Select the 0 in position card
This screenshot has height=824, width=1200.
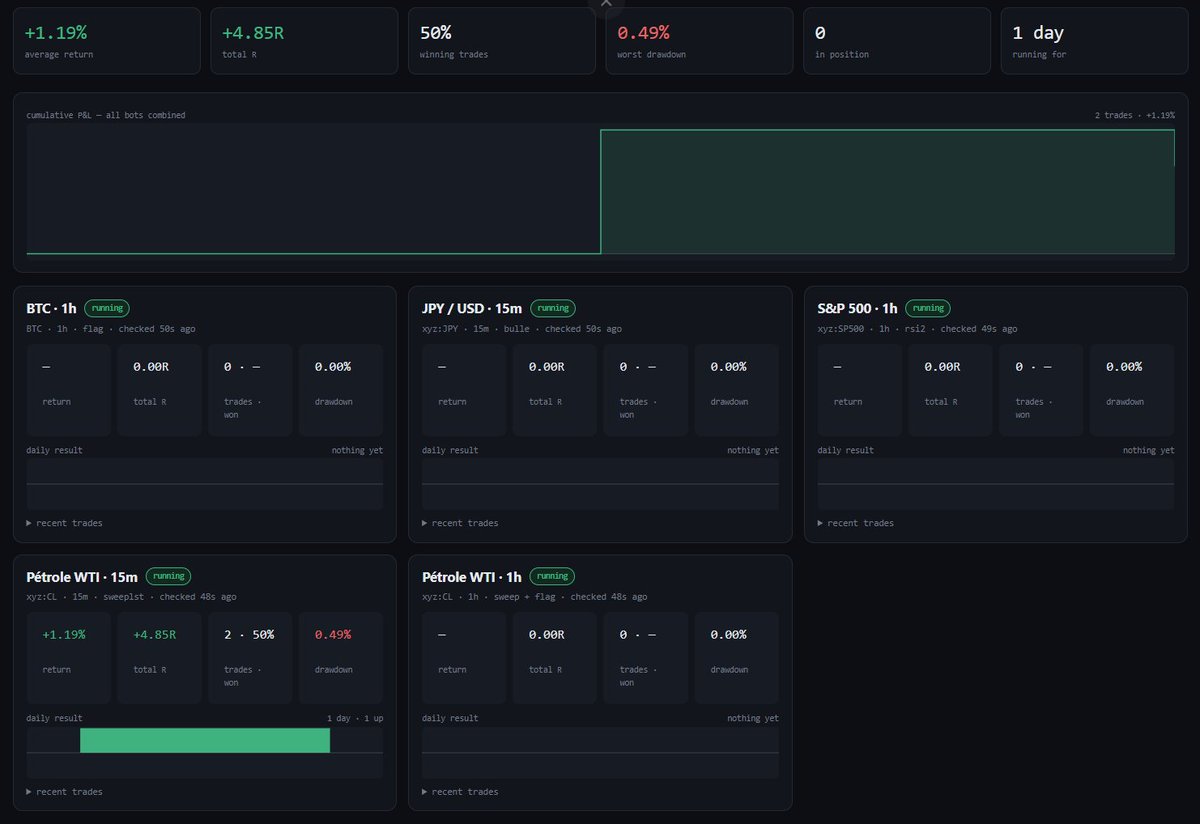coord(897,41)
